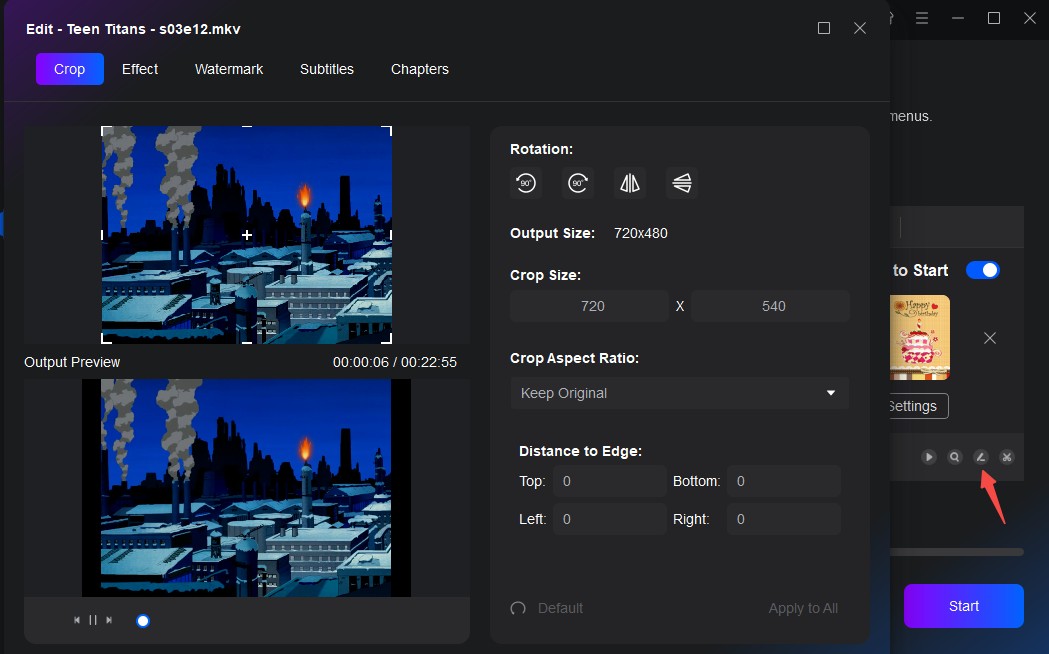Rotate the video 90 degrees left
Screen dimensions: 1049x654
tap(526, 183)
